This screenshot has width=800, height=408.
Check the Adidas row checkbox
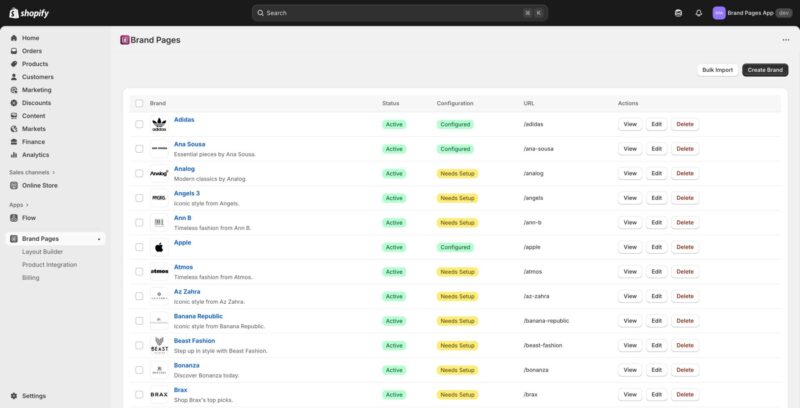click(139, 124)
